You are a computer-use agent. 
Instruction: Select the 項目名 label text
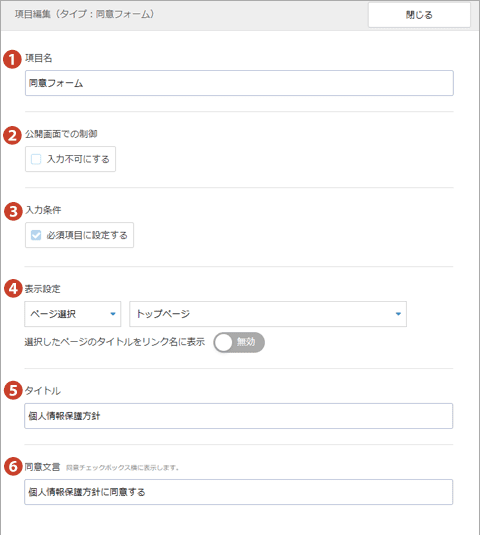tap(39, 58)
